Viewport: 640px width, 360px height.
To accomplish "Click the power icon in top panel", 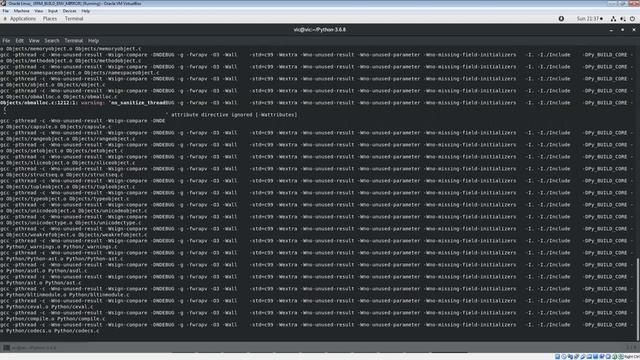I will click(x=632, y=19).
